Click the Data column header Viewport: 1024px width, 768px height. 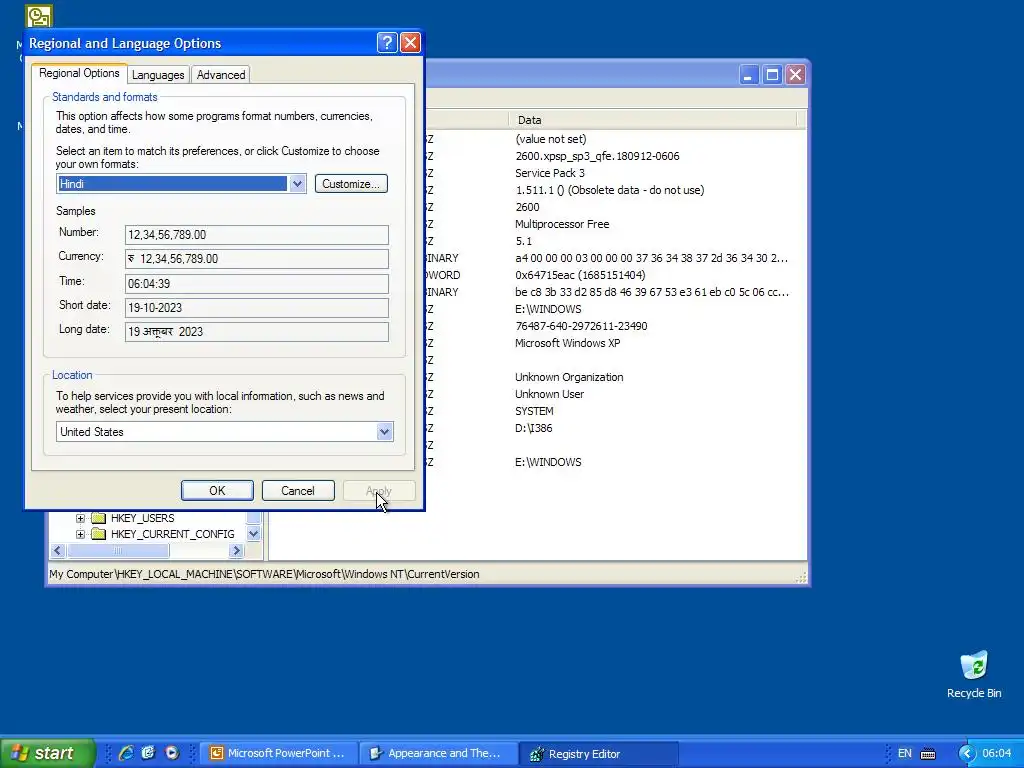point(652,120)
